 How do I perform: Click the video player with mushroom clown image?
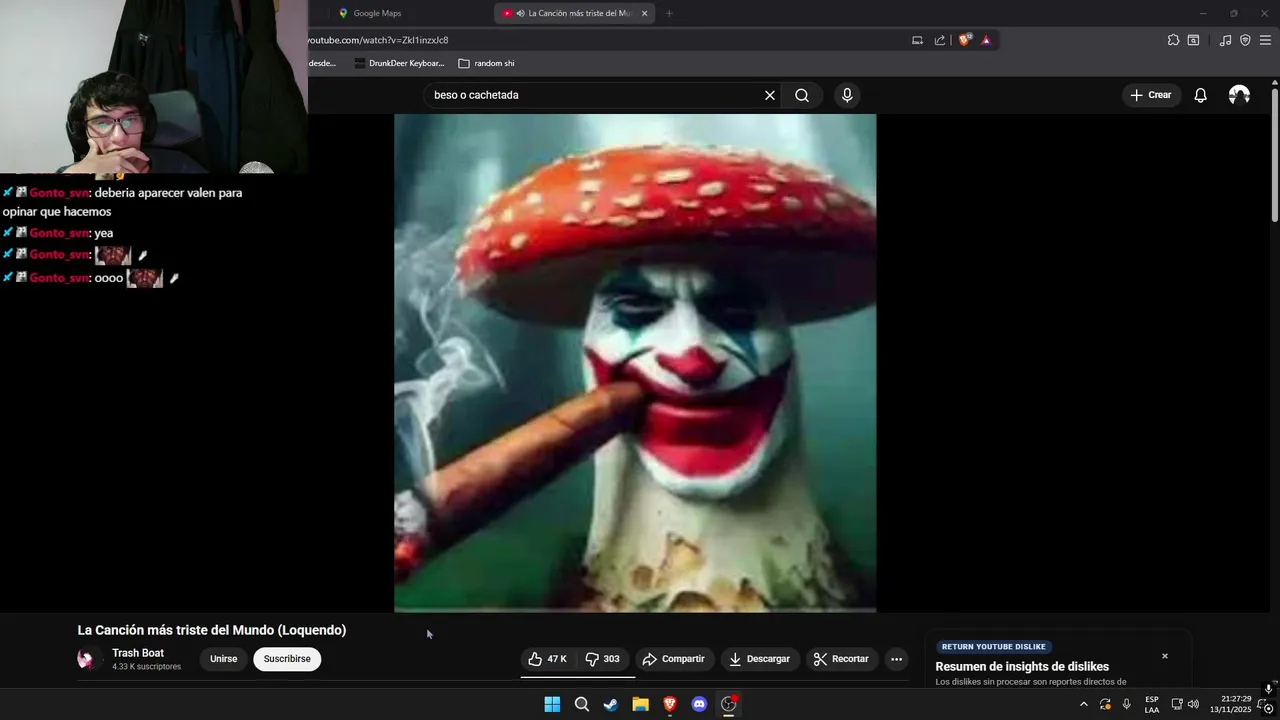pos(635,362)
